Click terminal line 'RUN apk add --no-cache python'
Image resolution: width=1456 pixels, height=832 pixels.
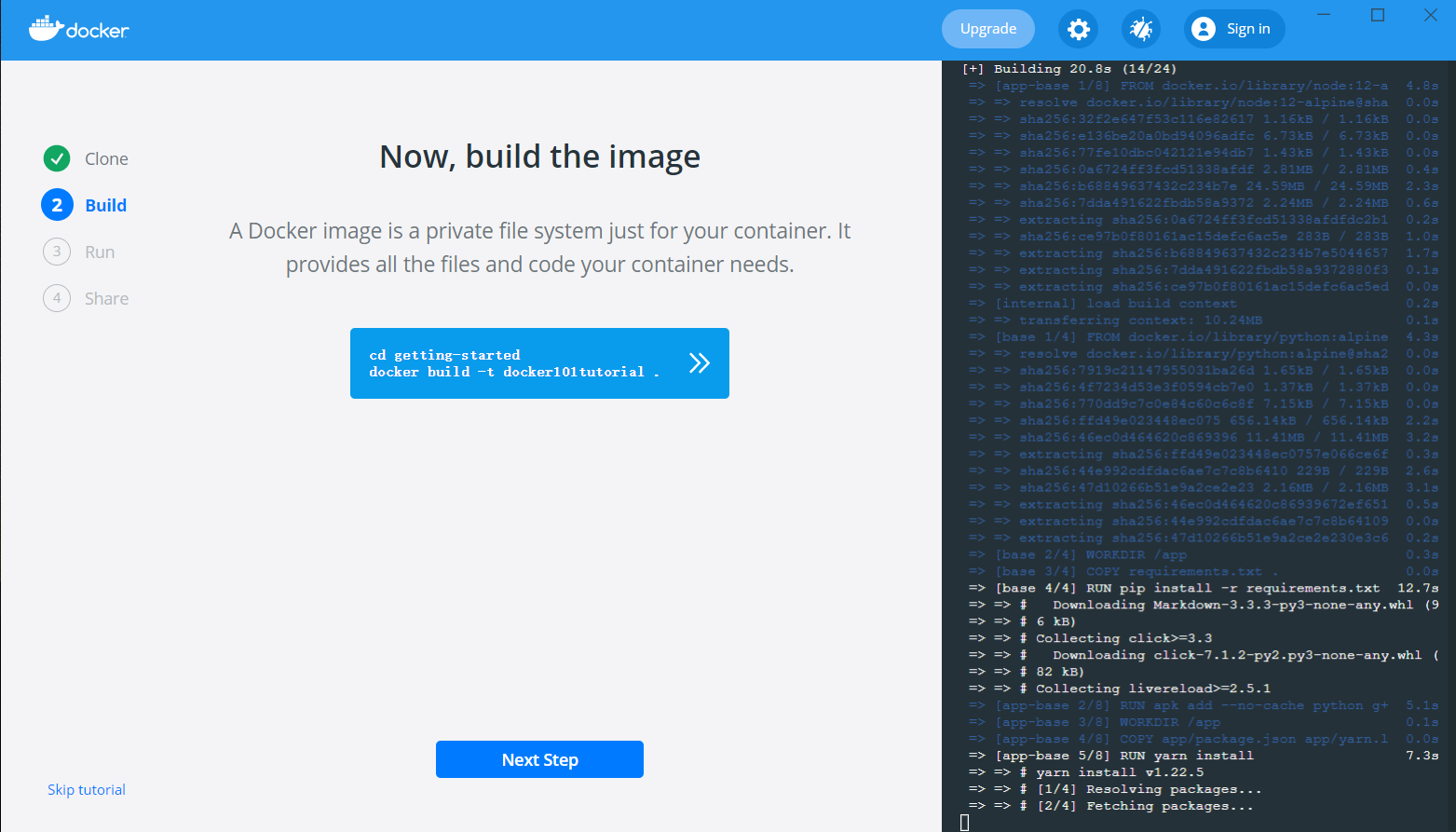tap(1204, 705)
